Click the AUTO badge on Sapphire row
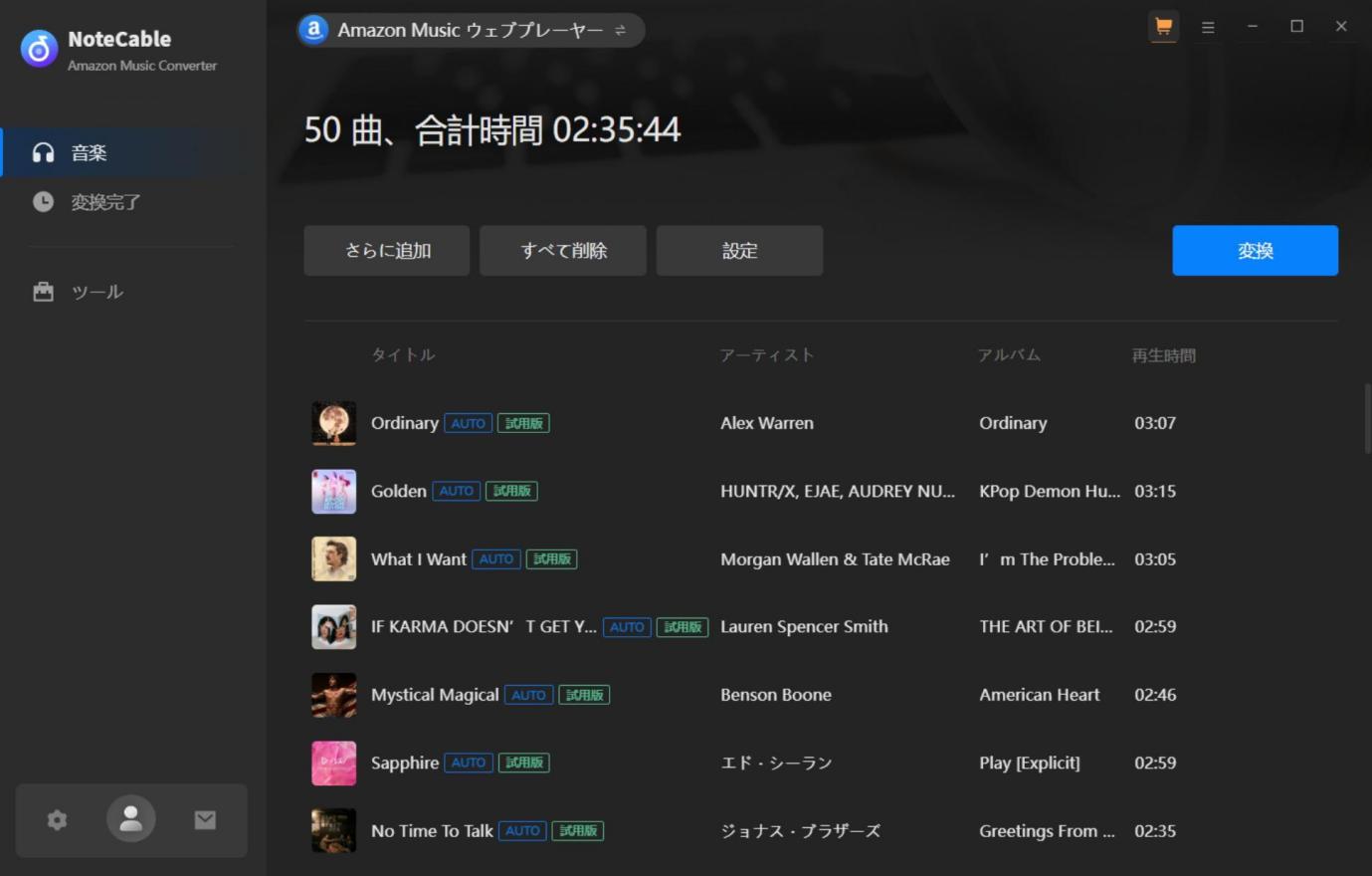1372x876 pixels. 468,763
